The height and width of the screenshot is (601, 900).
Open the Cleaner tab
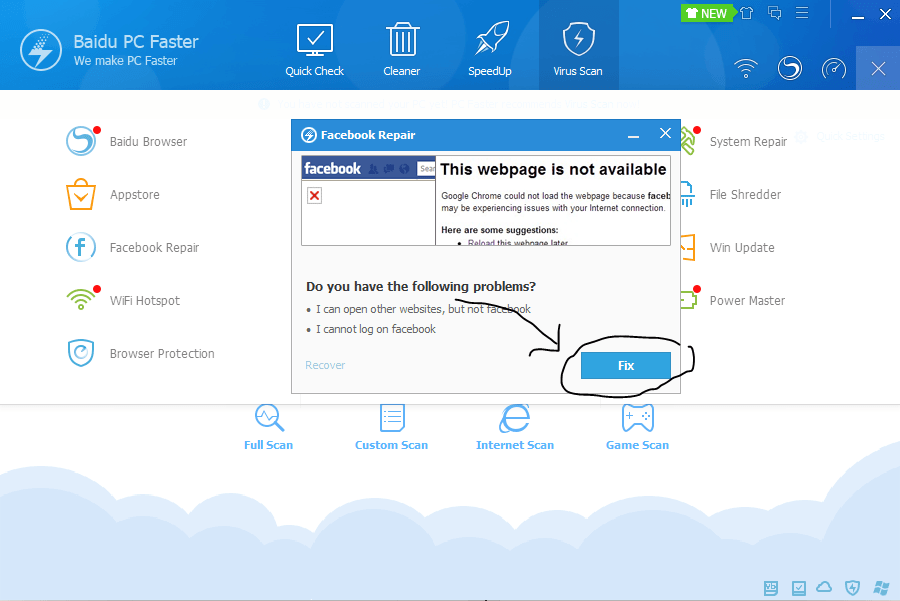point(402,51)
